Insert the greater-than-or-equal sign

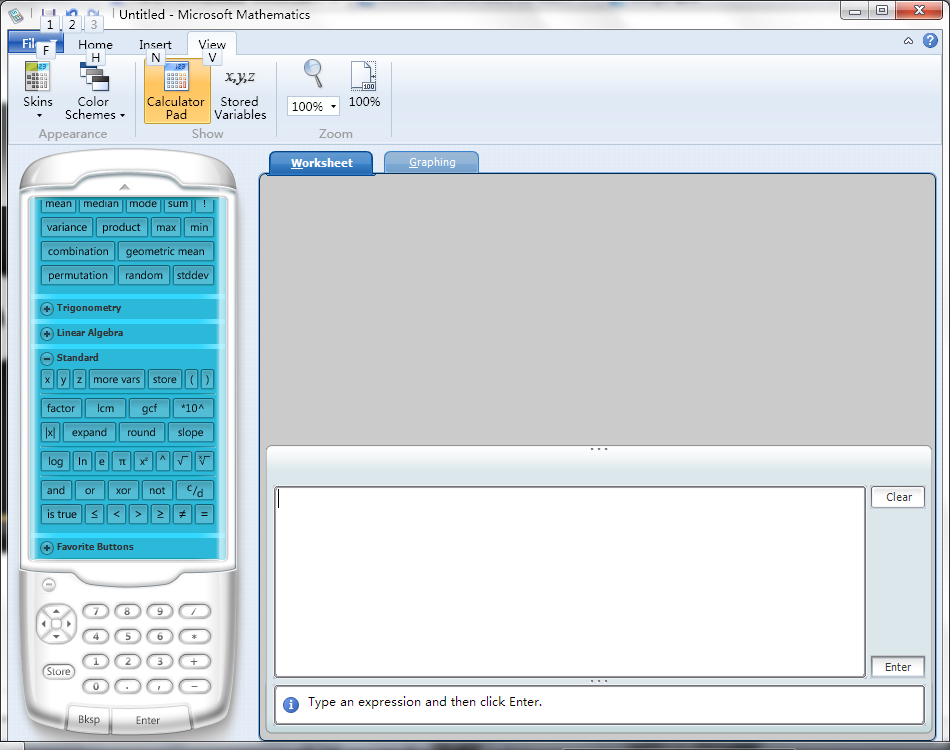click(160, 514)
